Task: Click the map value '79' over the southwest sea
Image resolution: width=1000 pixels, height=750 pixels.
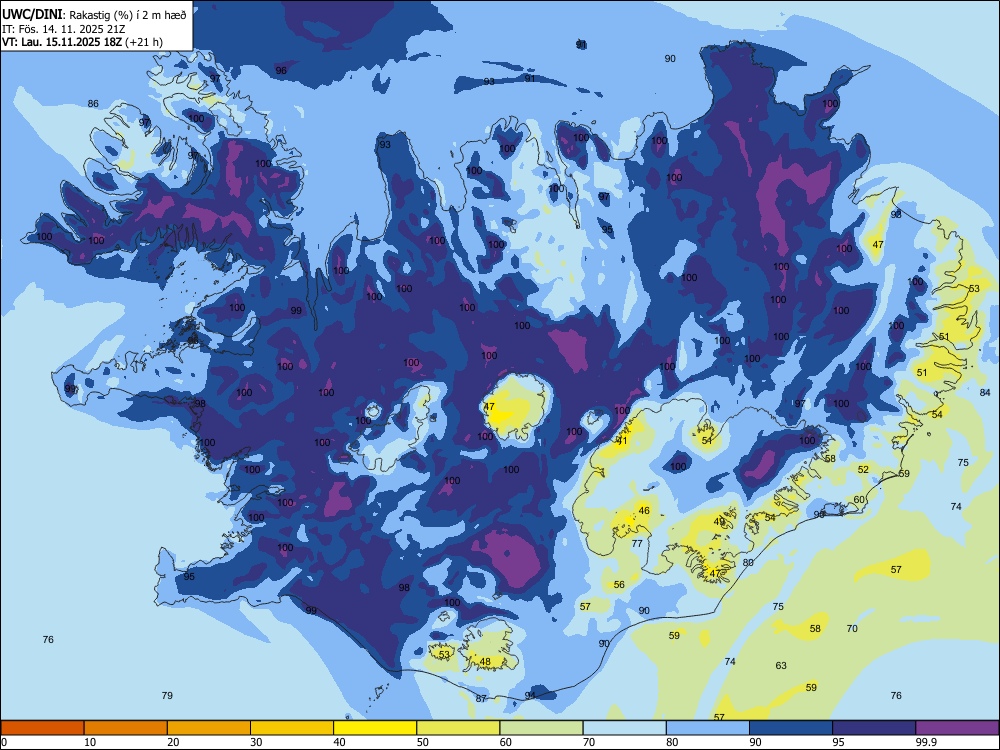Action: click(167, 696)
